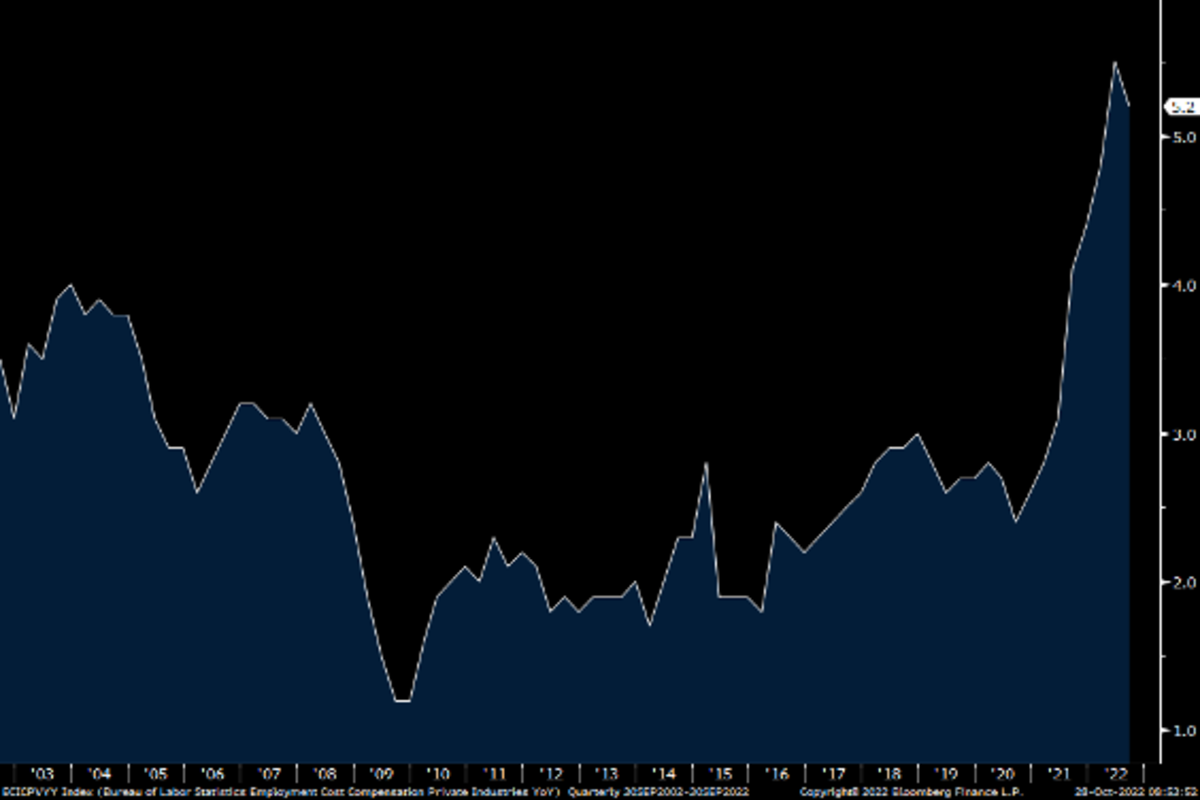Click the 3.0 y-axis tick label

point(1185,434)
